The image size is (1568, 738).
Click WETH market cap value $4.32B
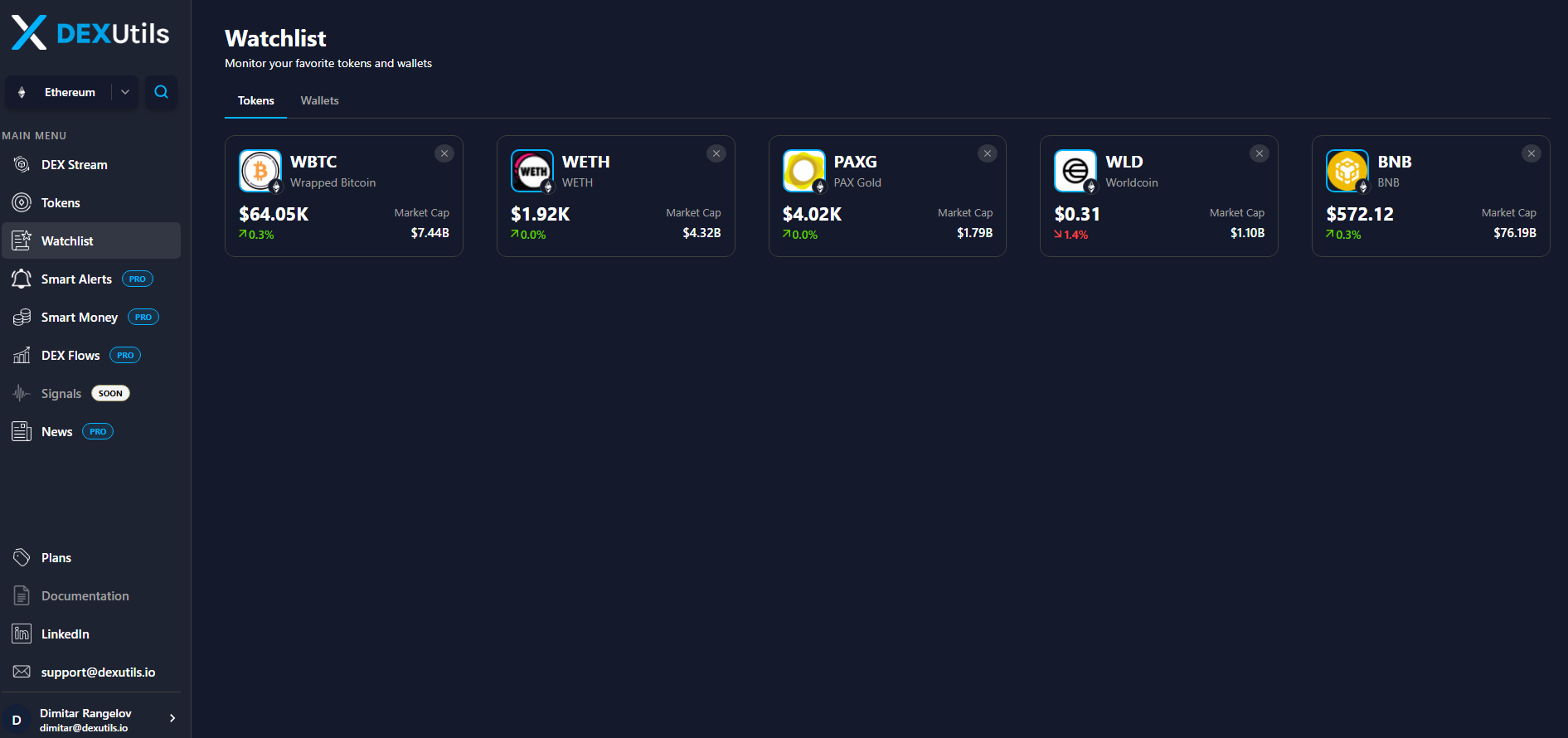701,233
